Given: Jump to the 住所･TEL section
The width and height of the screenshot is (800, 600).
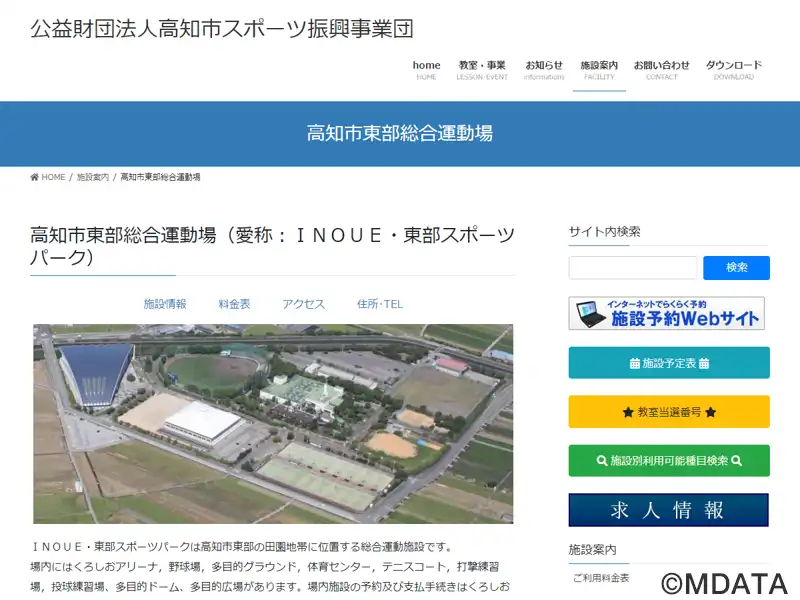Looking at the screenshot, I should click(380, 304).
